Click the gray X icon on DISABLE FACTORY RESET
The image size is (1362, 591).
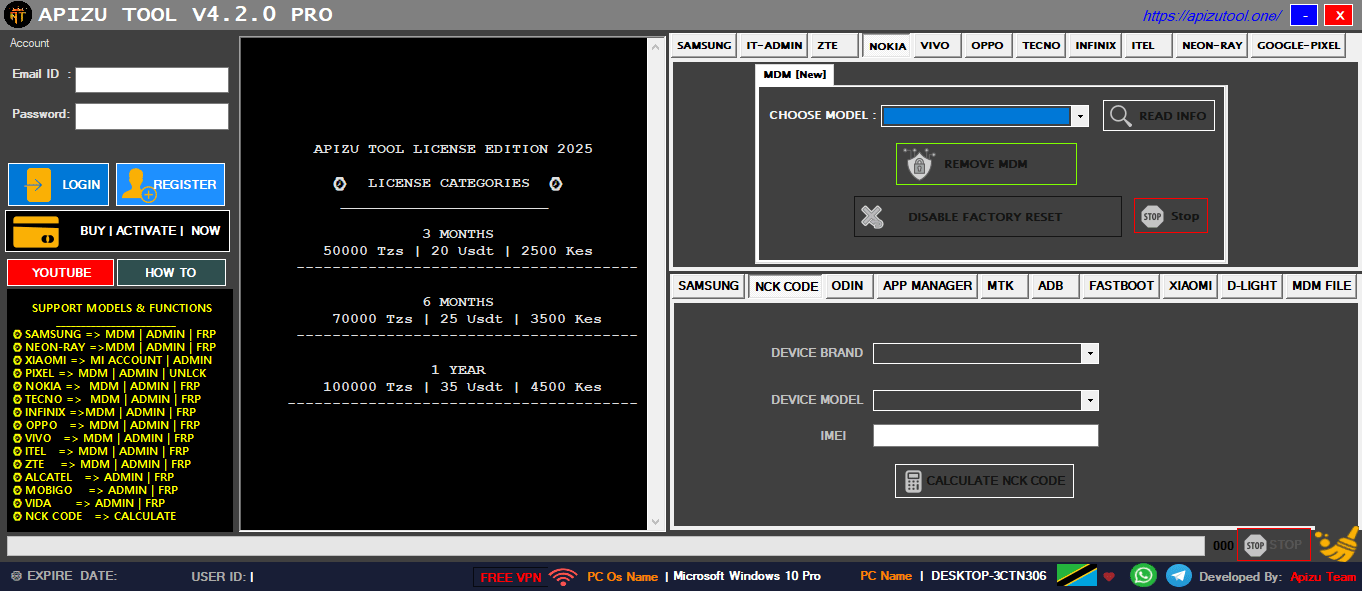(x=871, y=215)
